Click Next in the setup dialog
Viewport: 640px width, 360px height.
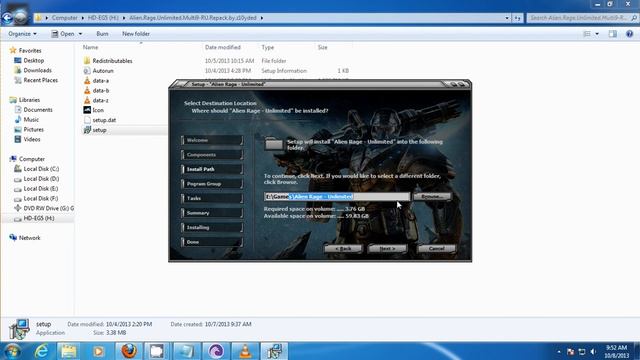[387, 248]
